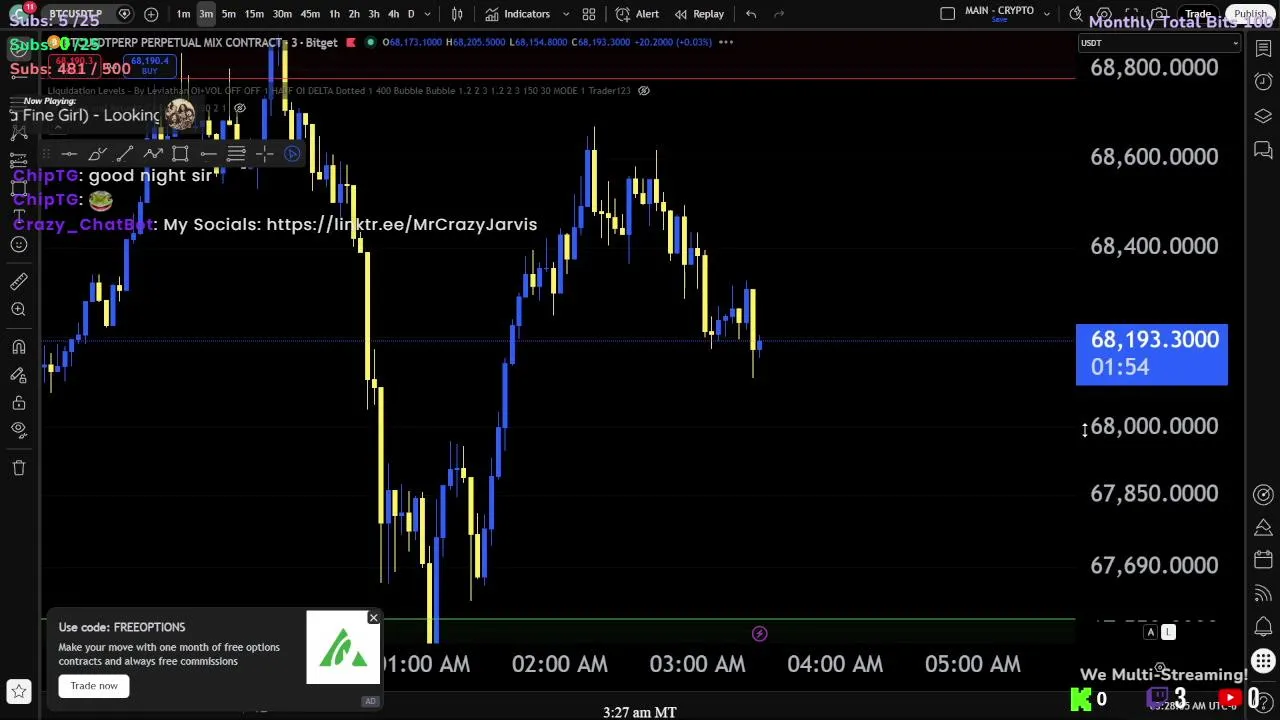The width and height of the screenshot is (1280, 720).
Task: Open the chart type candlestick selector
Action: tap(457, 14)
